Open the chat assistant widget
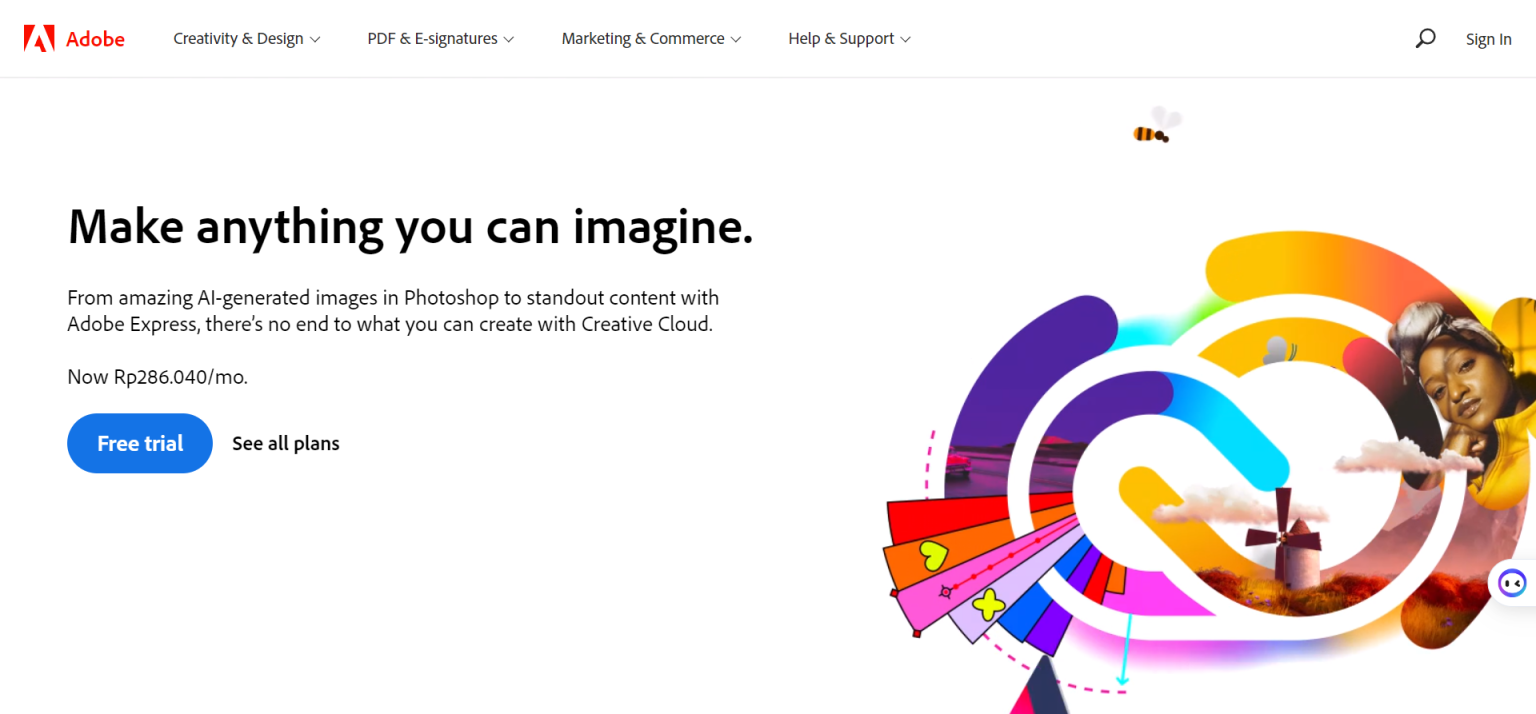The image size is (1536, 714). coord(1512,583)
